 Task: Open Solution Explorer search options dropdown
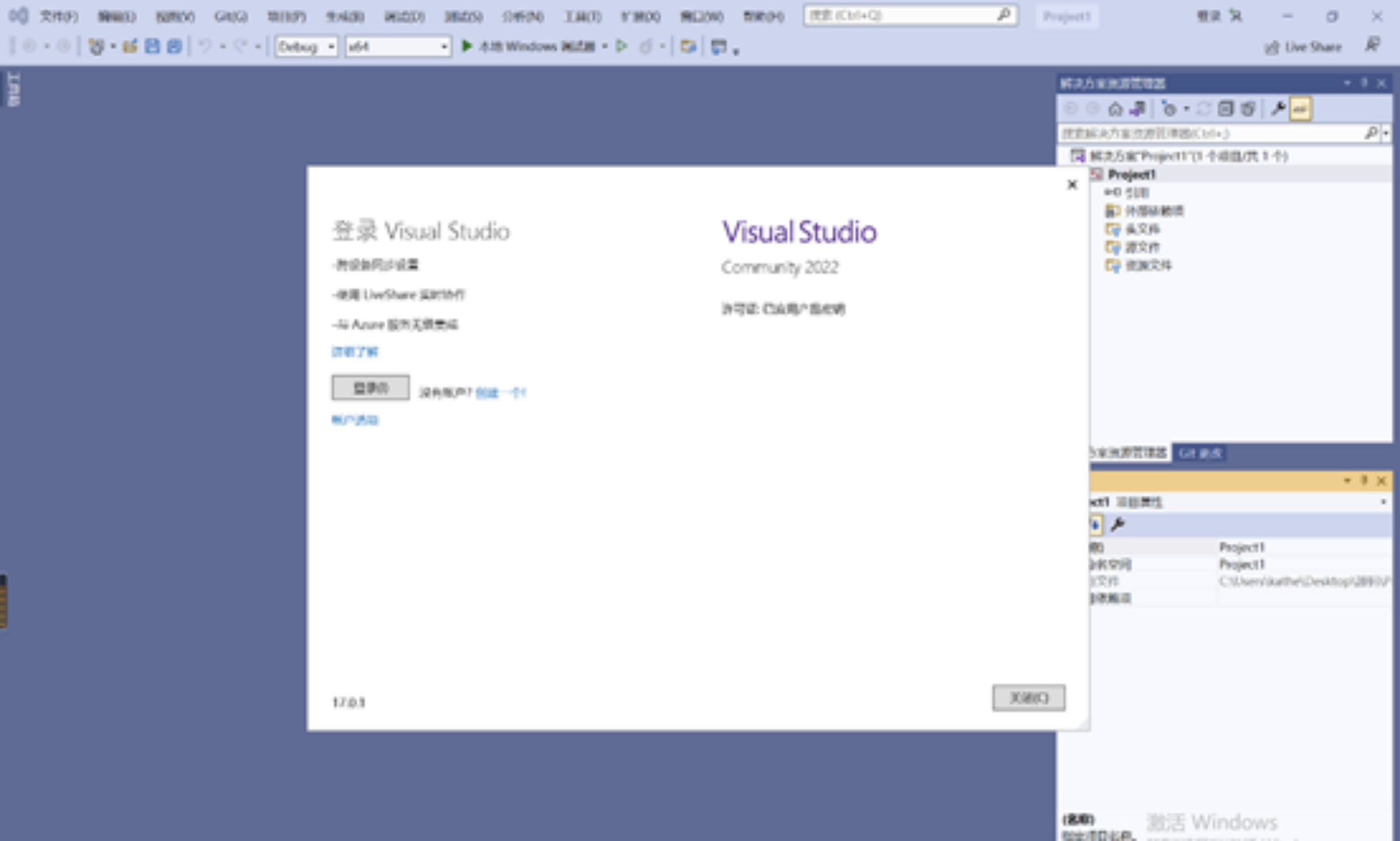tap(1385, 133)
